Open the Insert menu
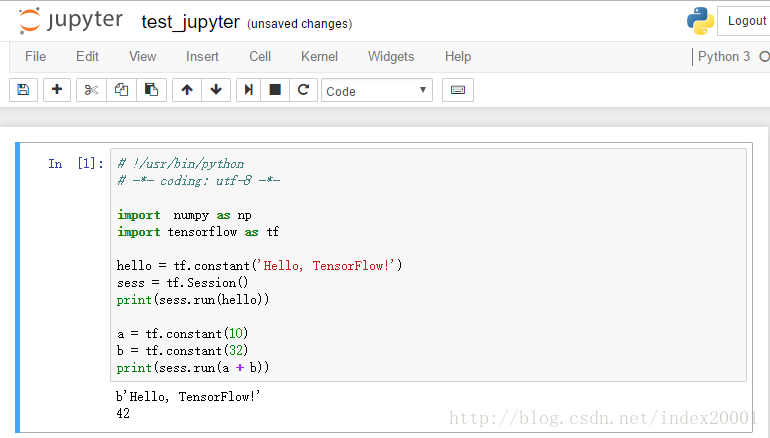The width and height of the screenshot is (770, 438). pos(202,56)
